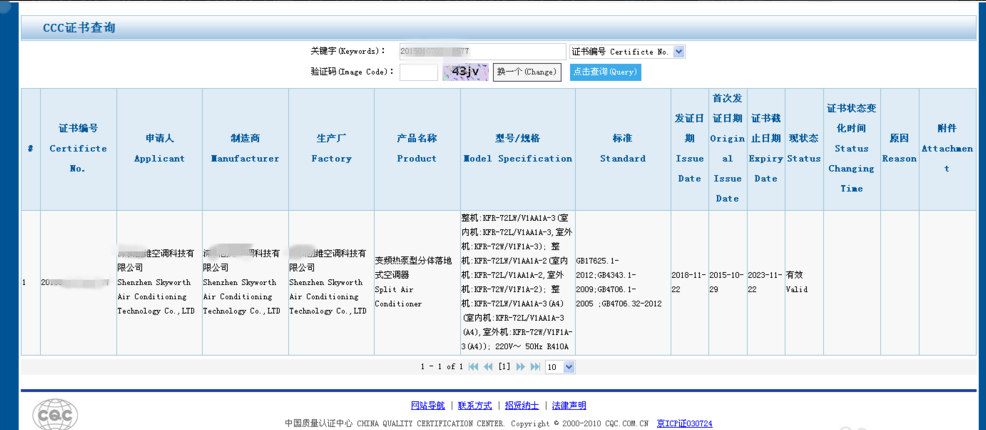Open the 招贤纳士 link

pos(522,406)
